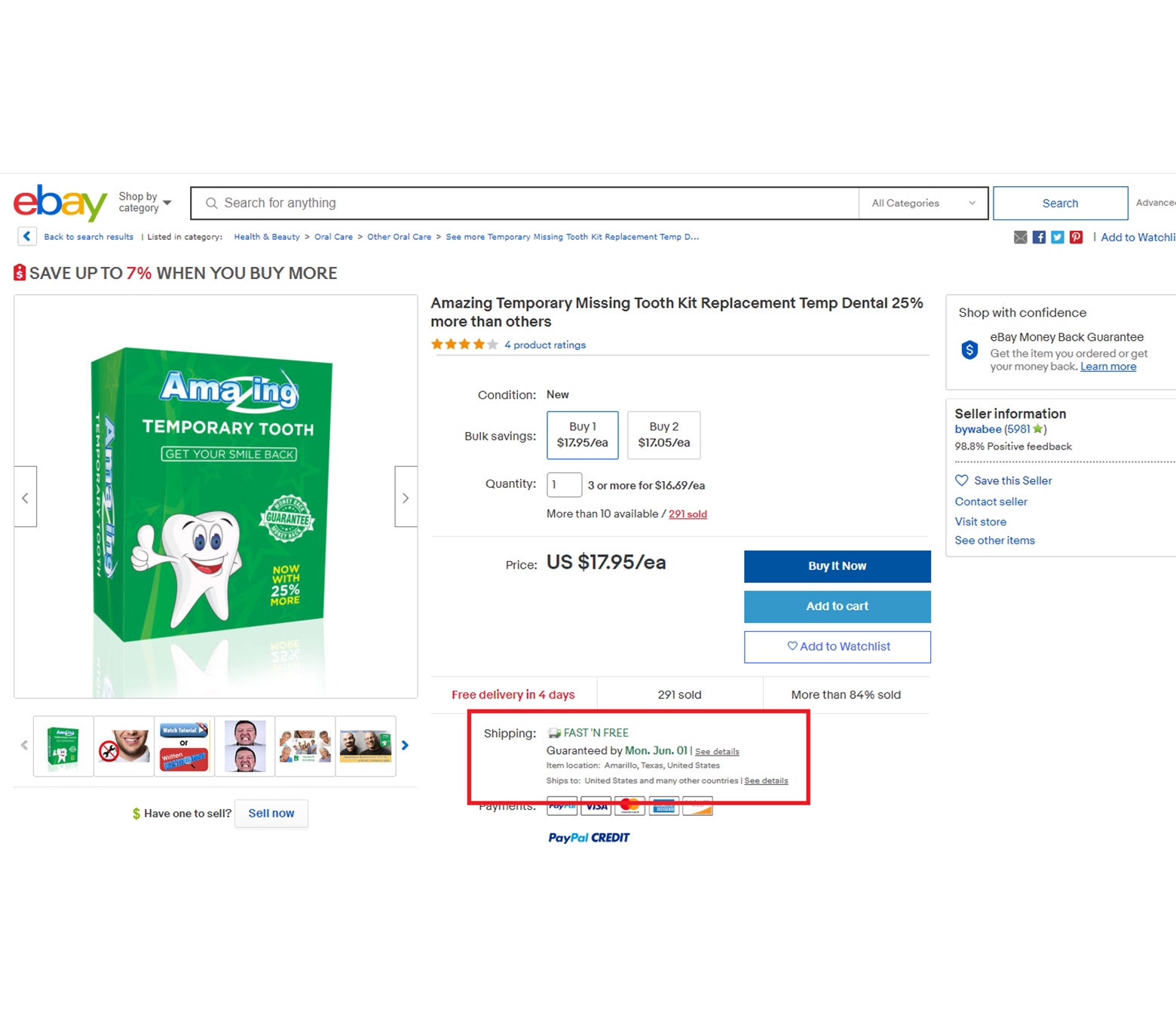Click Oral Care breadcrumb category
This screenshot has height=1018, width=1176.
[x=334, y=237]
